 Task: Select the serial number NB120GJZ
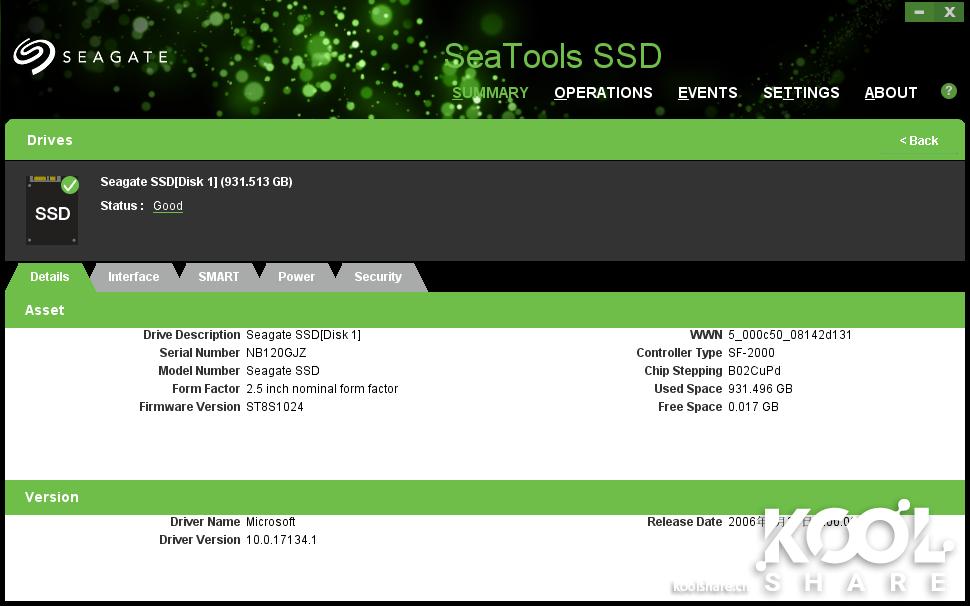pyautogui.click(x=276, y=352)
